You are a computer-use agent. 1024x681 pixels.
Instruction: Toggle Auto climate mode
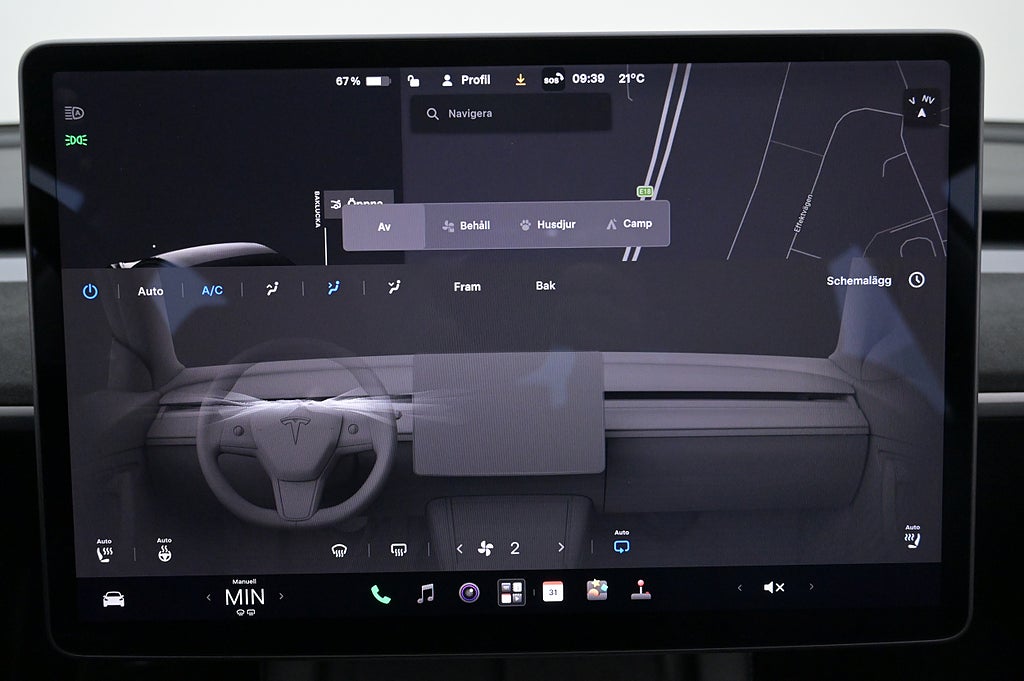point(150,291)
